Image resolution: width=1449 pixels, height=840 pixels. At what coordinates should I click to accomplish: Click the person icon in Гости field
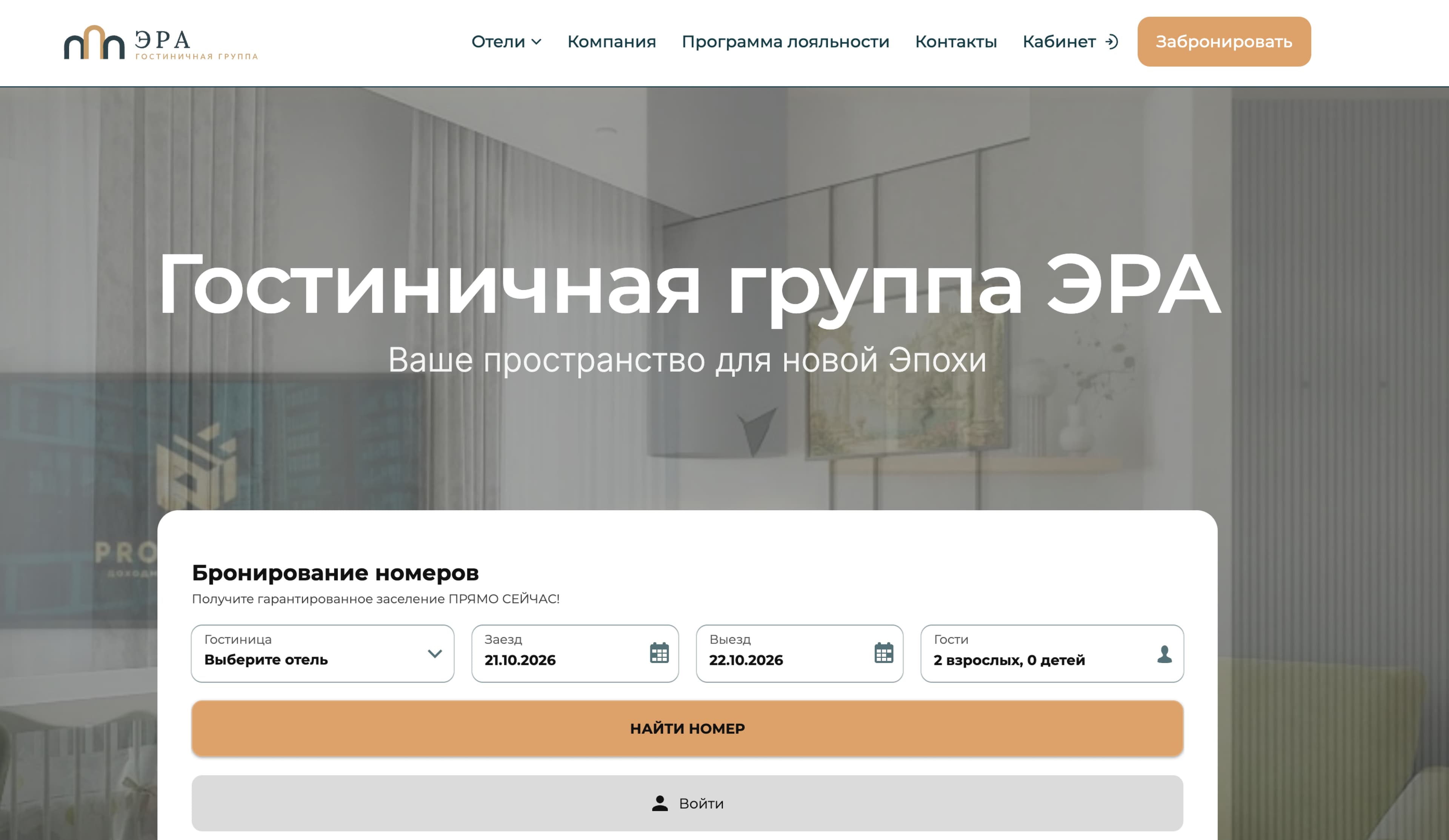point(1164,654)
